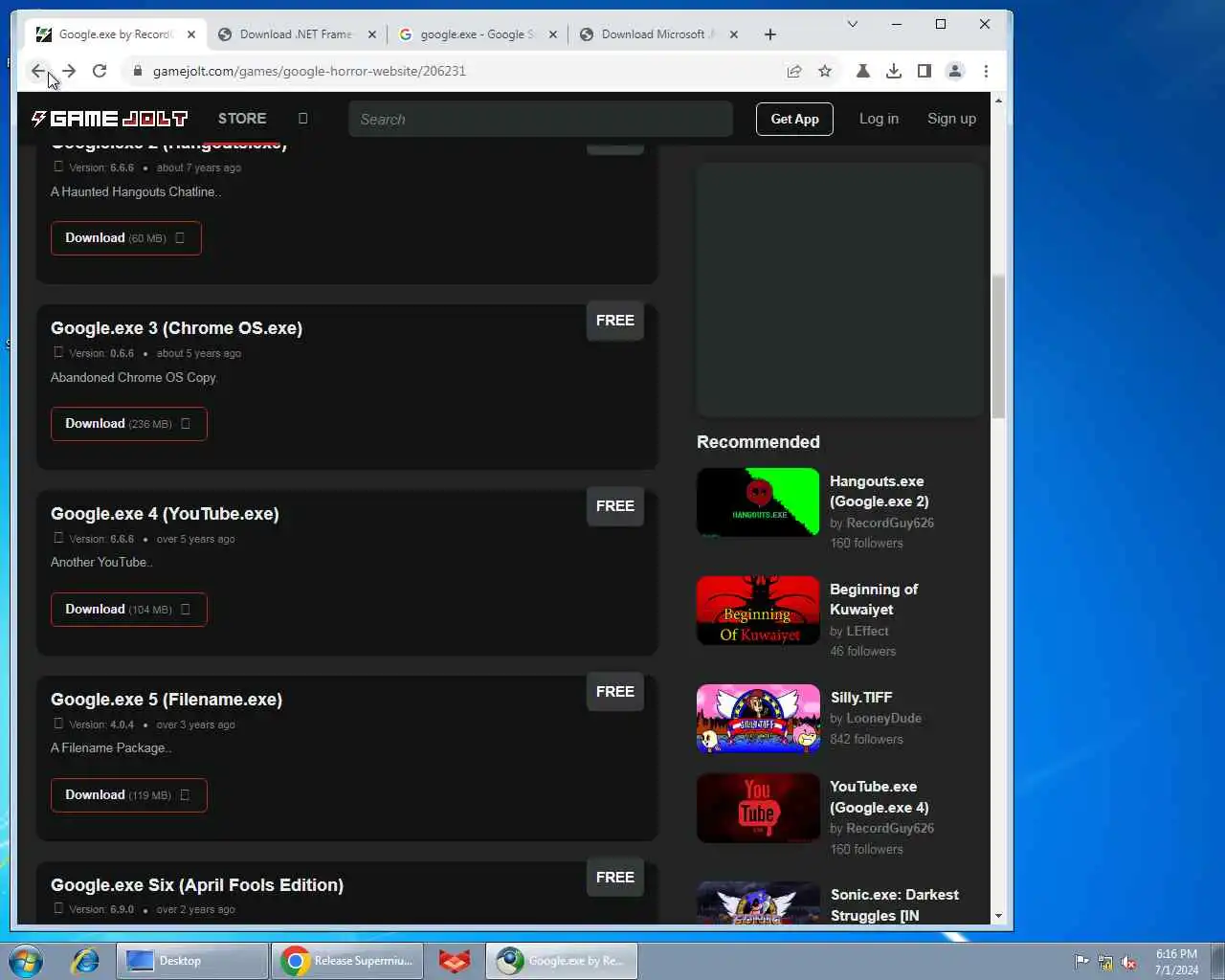
Task: Click the red fox icon in taskbar
Action: pos(455,961)
